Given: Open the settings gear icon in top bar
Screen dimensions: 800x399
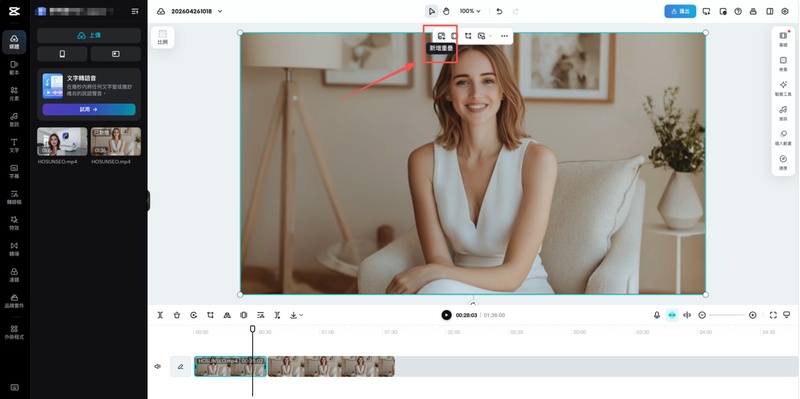Looking at the screenshot, I should pyautogui.click(x=785, y=11).
